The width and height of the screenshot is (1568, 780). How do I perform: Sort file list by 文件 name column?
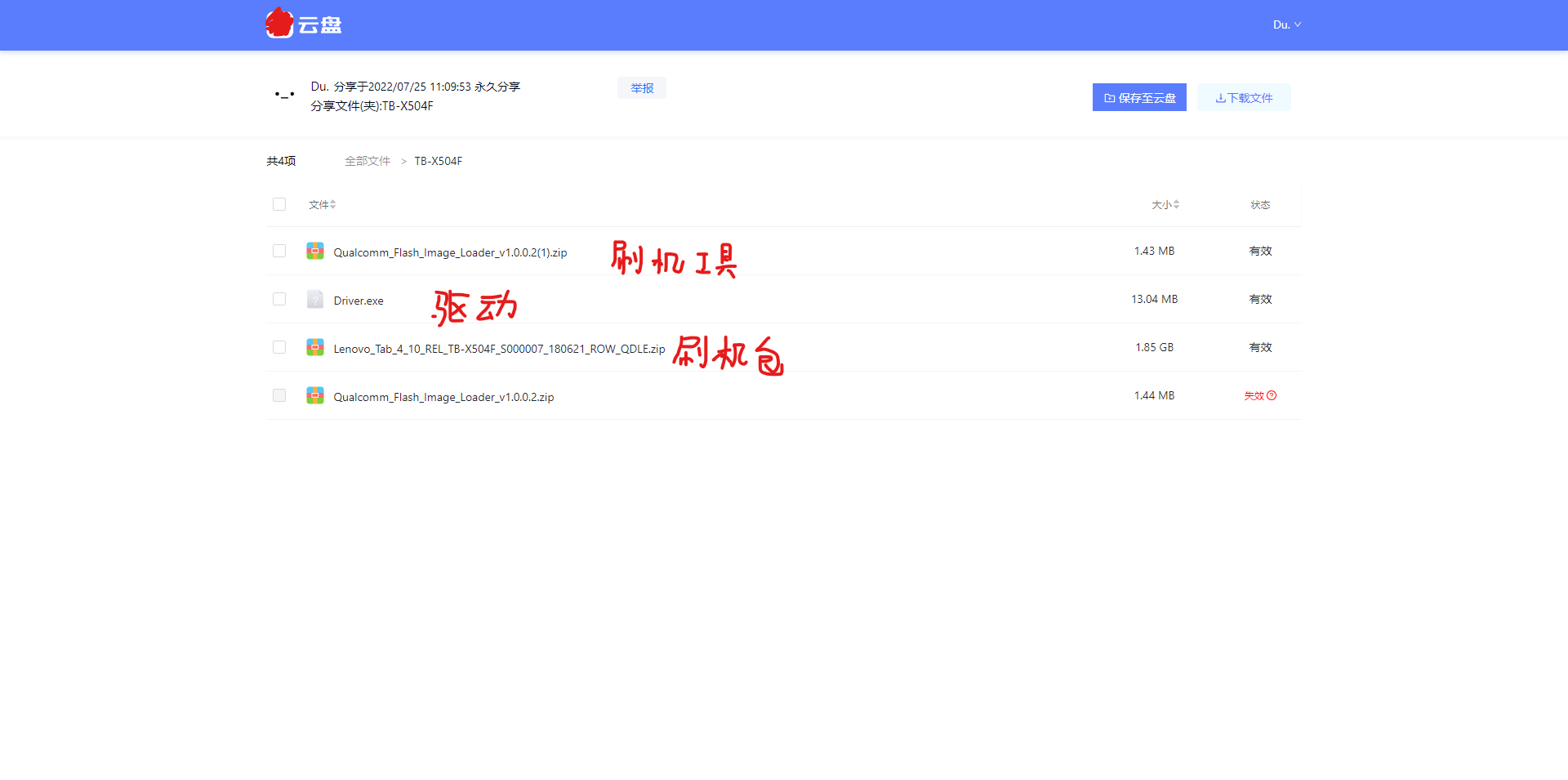(322, 204)
